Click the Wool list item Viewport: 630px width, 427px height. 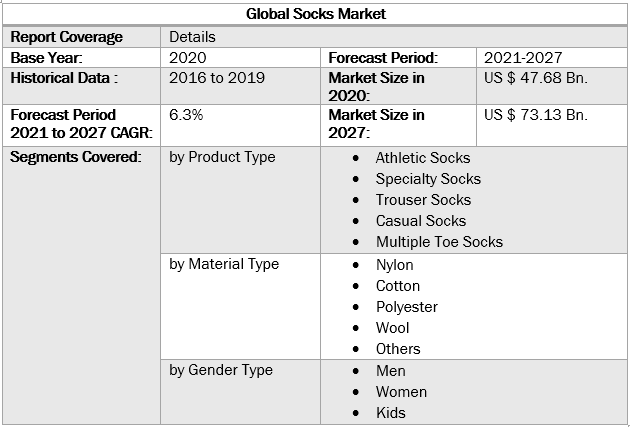click(x=392, y=328)
